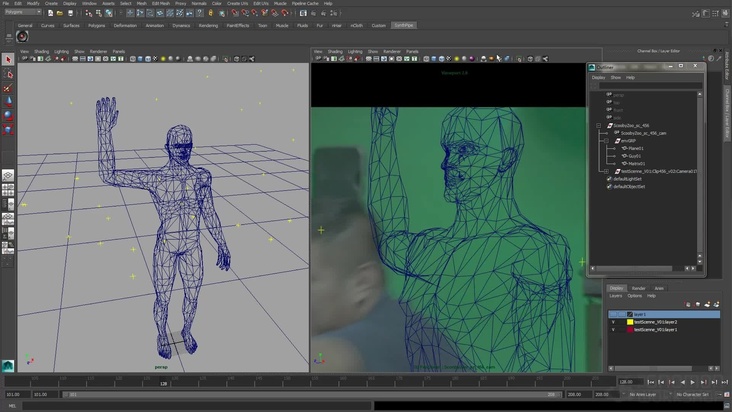The image size is (732, 412).
Task: Expand testScenne_V01 camera node in Outliner
Action: coord(606,171)
